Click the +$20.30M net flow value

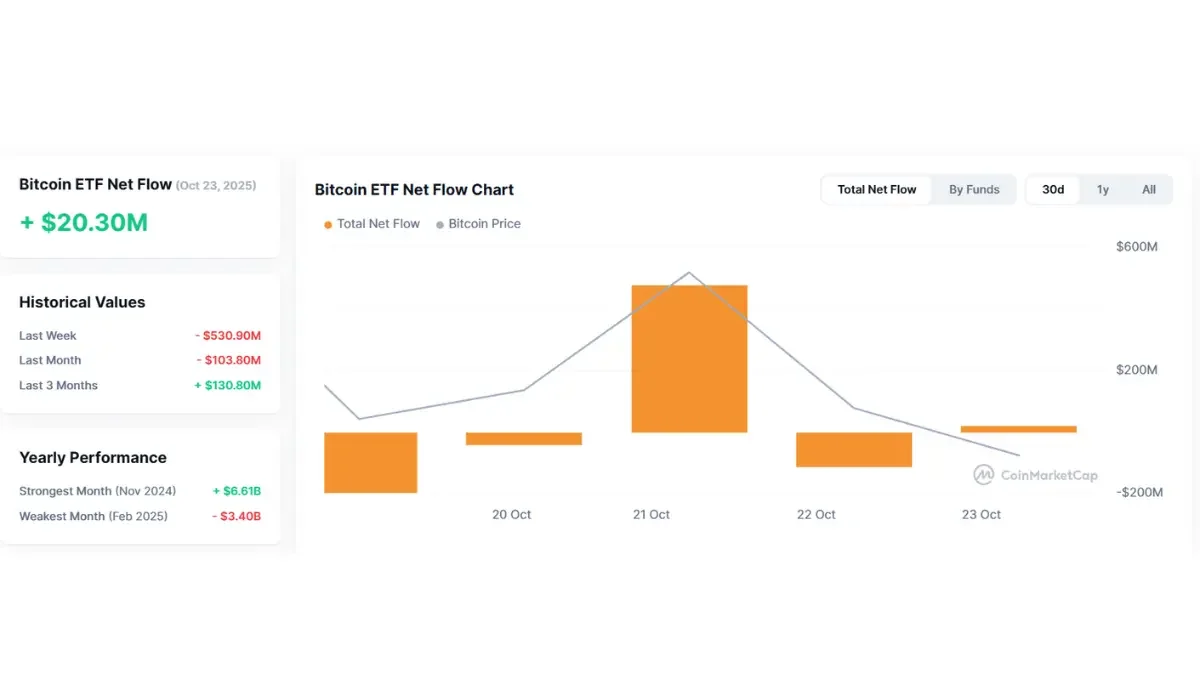(x=84, y=222)
